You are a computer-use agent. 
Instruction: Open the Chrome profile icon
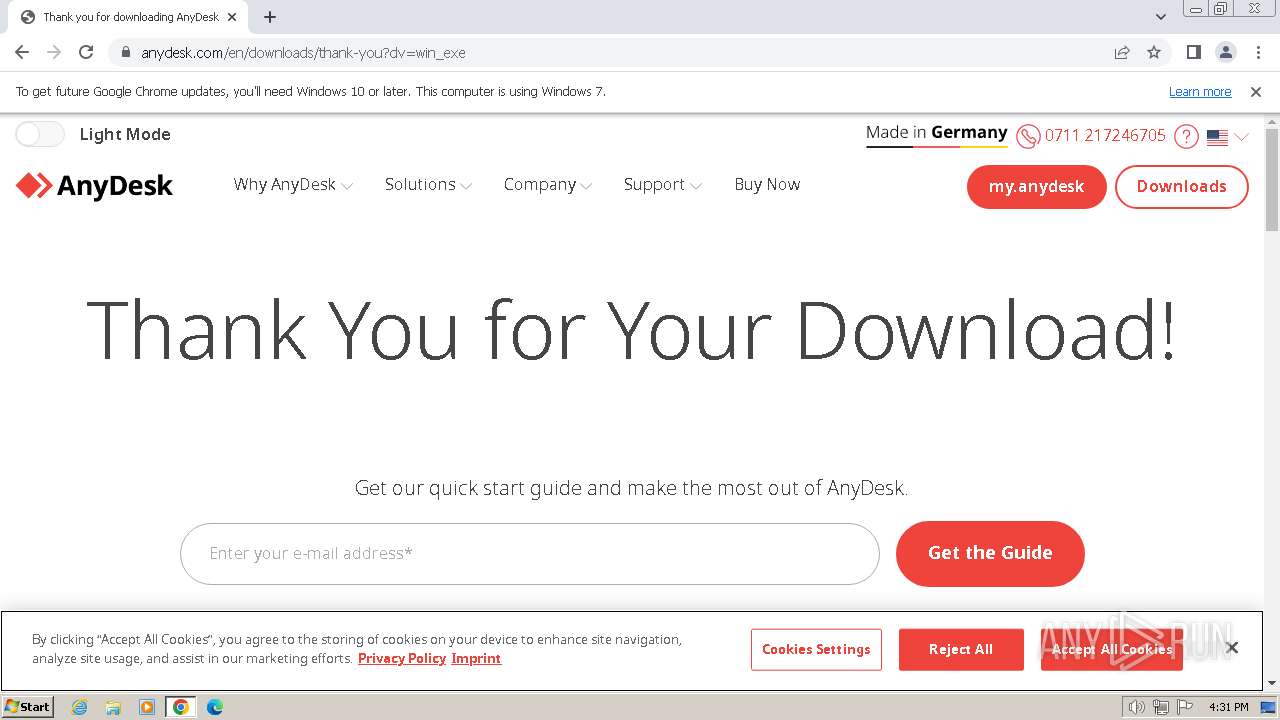[1226, 53]
